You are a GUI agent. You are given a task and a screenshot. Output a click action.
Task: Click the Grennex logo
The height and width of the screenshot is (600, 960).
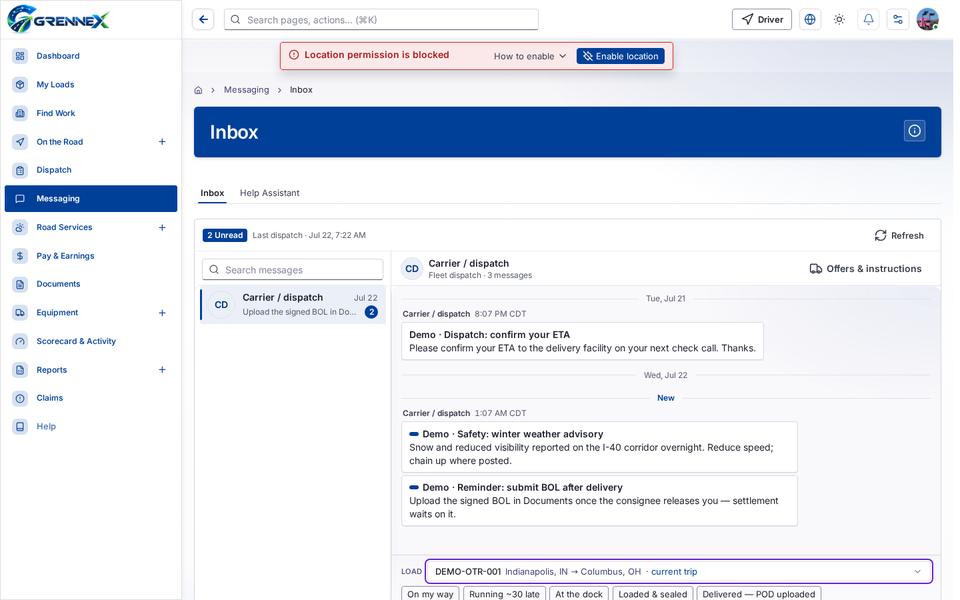click(x=58, y=19)
